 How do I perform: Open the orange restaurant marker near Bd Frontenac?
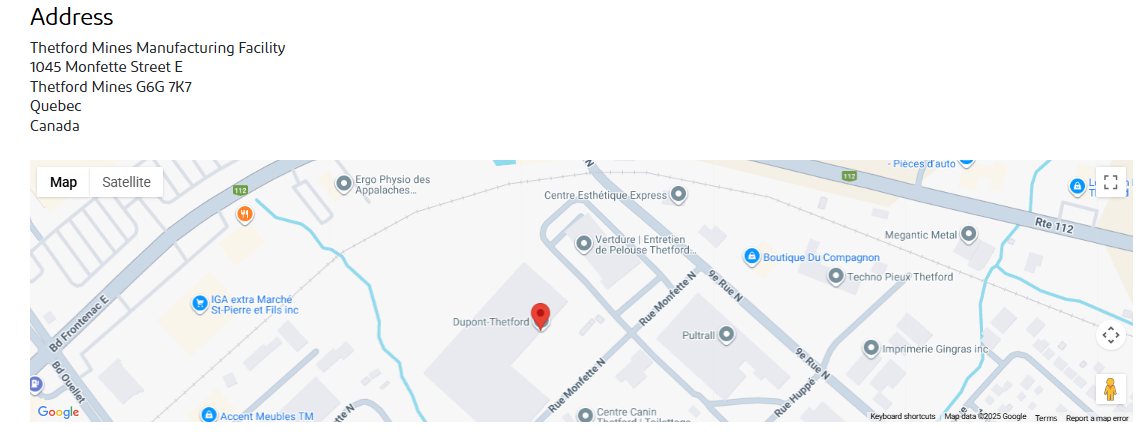(x=245, y=214)
